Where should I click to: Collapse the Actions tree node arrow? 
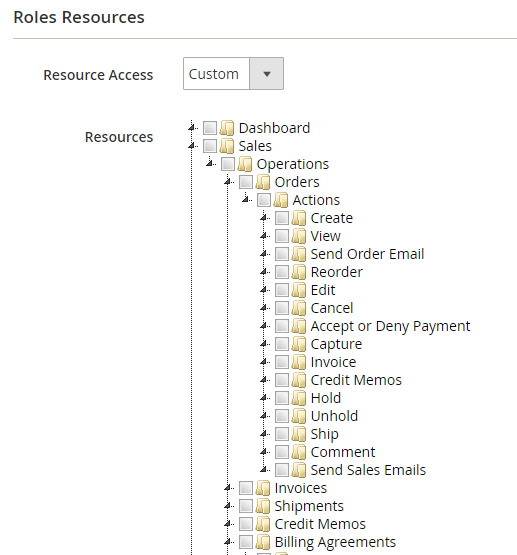(246, 200)
